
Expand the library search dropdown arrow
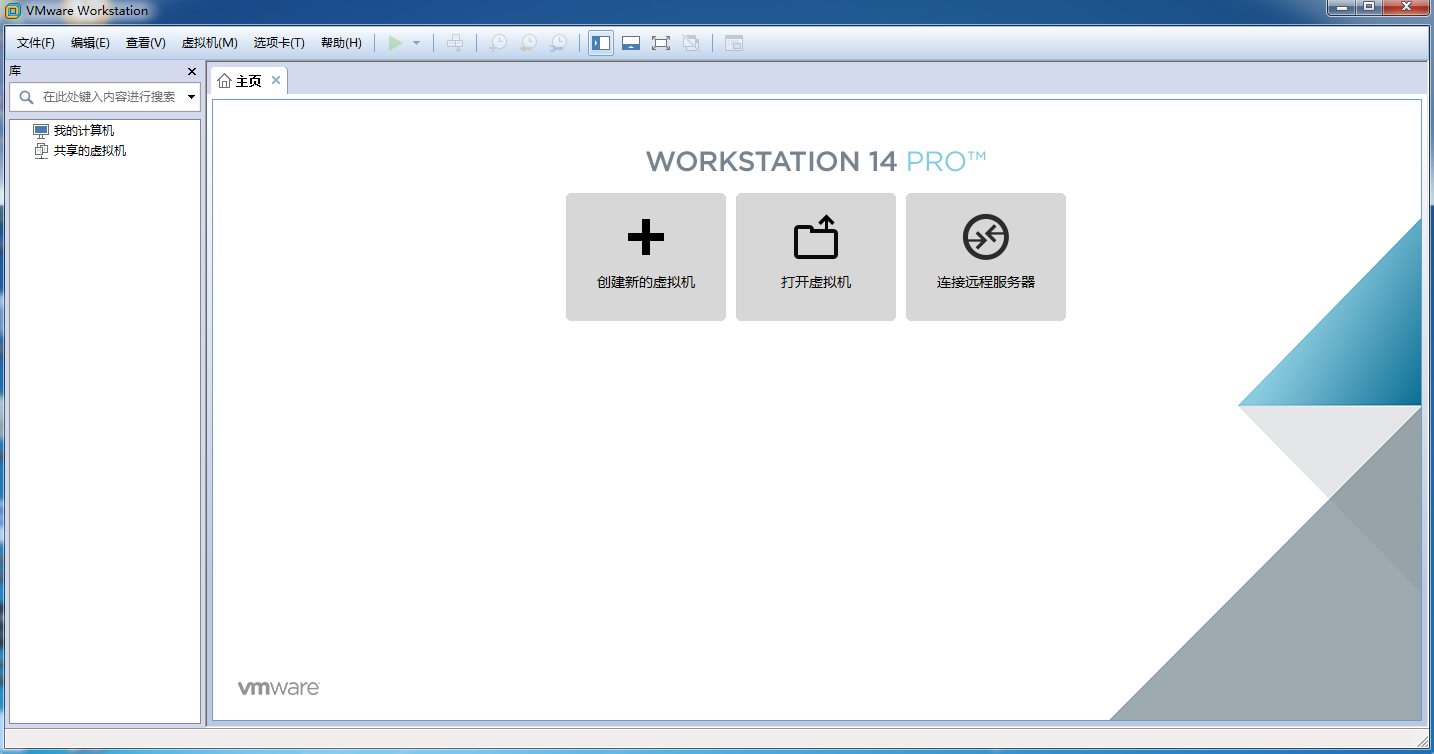tap(191, 97)
